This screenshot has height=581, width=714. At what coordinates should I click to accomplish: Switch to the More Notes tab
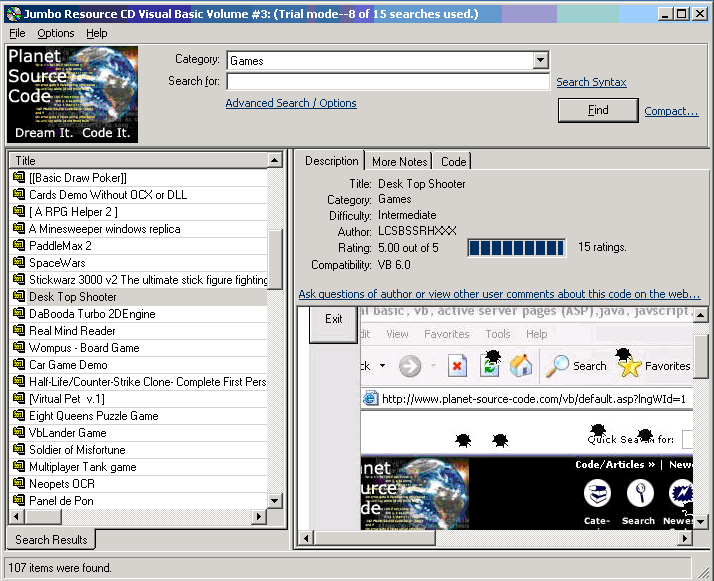[x=399, y=162]
